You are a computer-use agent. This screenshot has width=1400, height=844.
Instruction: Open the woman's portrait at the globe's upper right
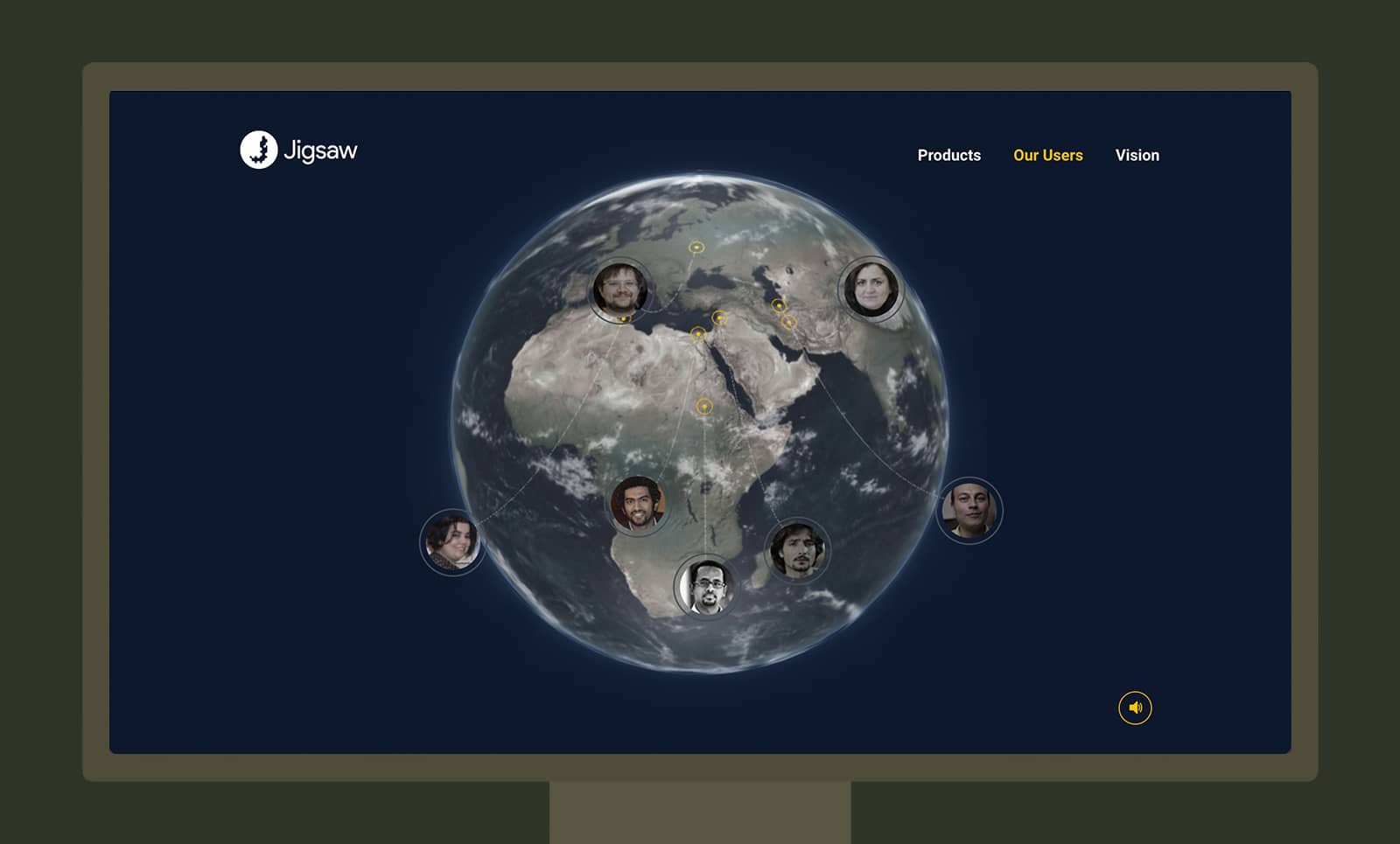[x=871, y=289]
